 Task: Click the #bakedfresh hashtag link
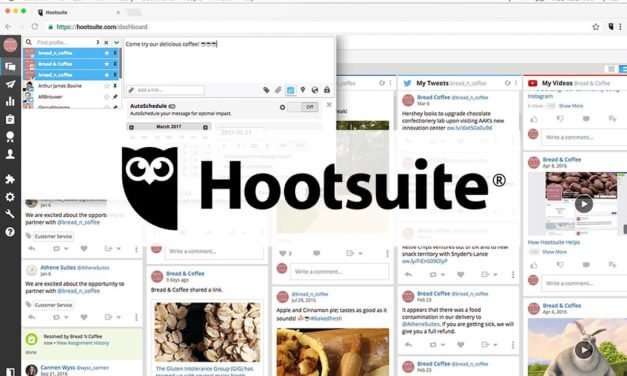click(326, 318)
